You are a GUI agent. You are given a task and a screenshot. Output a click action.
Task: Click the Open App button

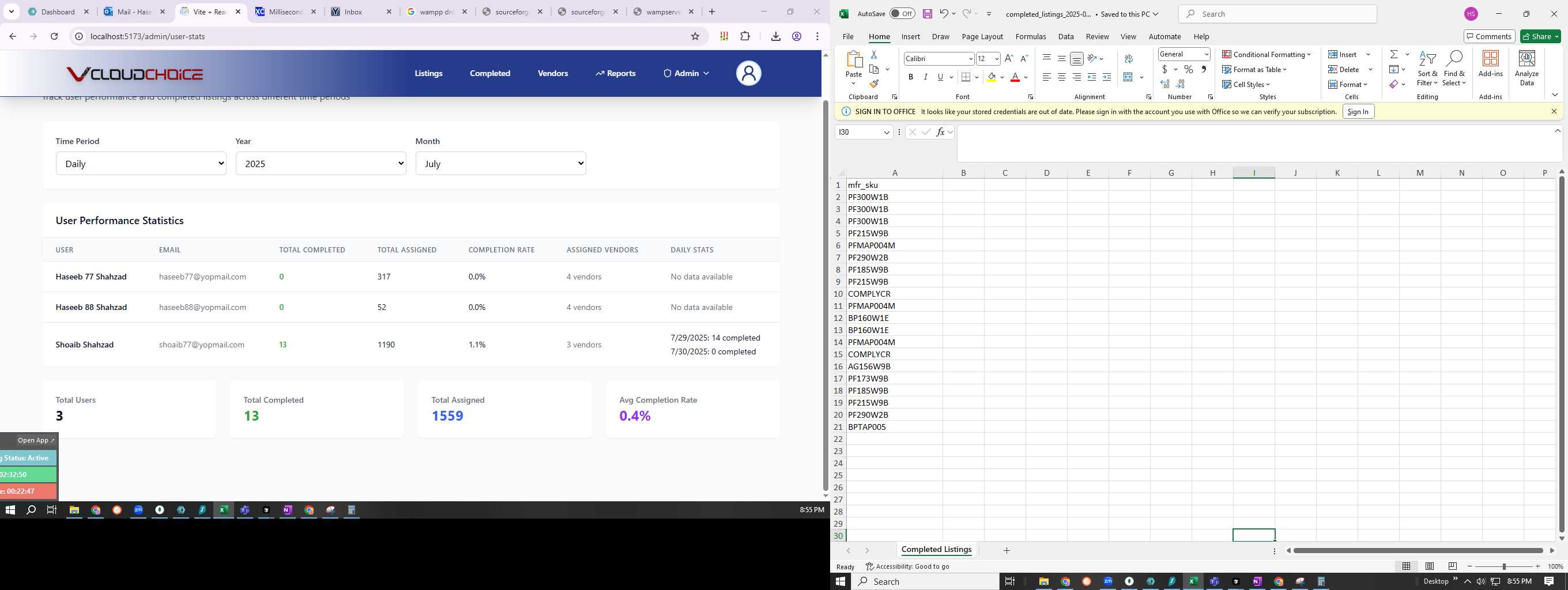point(35,440)
